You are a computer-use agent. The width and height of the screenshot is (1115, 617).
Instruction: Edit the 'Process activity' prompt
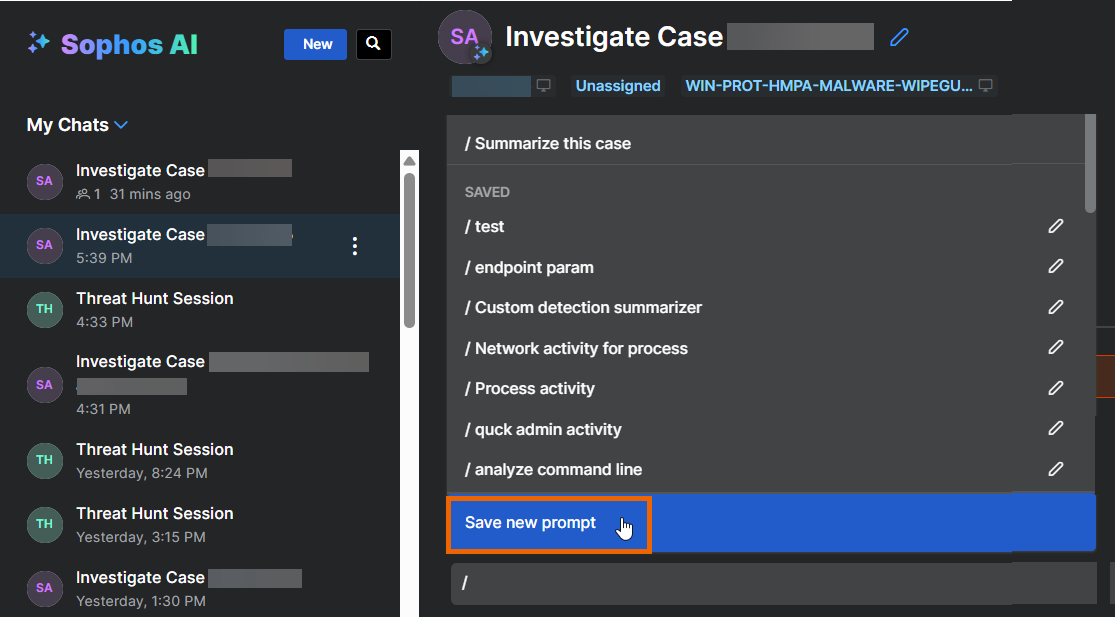point(1055,388)
